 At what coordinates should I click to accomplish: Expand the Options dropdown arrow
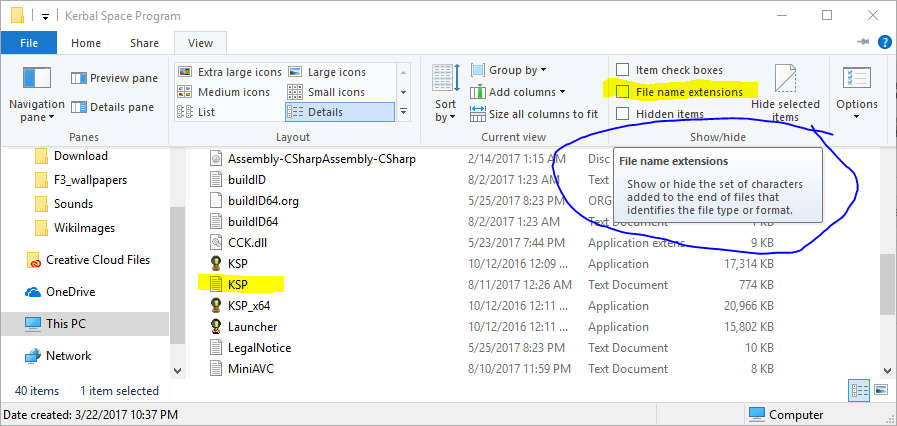tap(856, 118)
